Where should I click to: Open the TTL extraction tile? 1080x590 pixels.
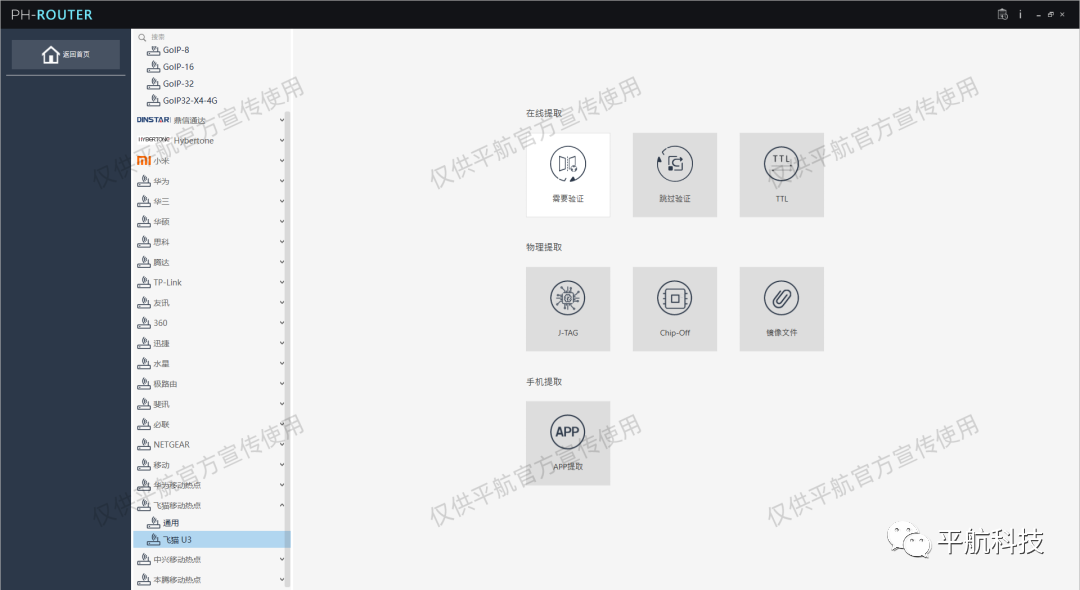pyautogui.click(x=781, y=175)
